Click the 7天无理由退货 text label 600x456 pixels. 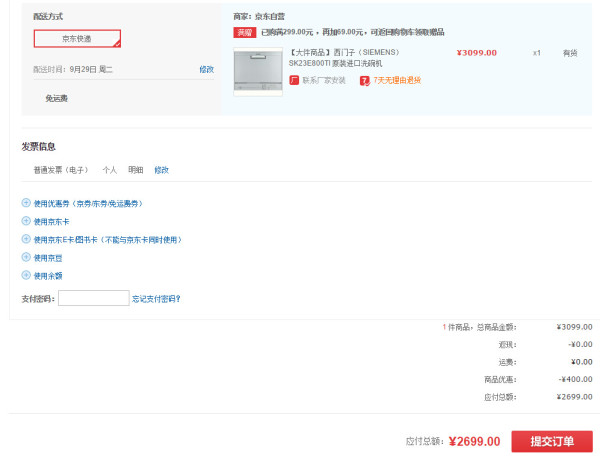tap(397, 80)
